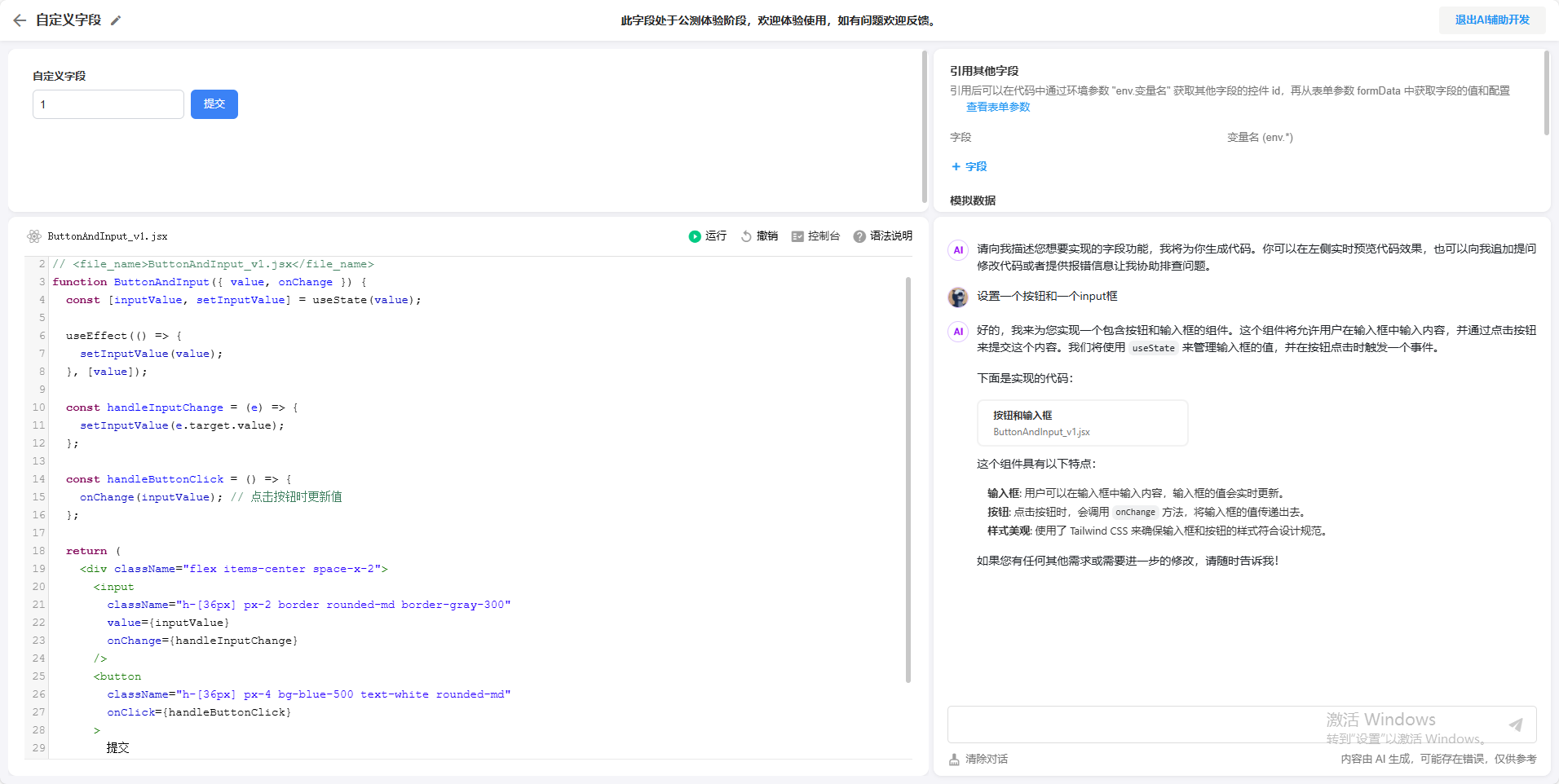The height and width of the screenshot is (784, 1559).
Task: Open the 查看表单参数 link
Action: [997, 107]
